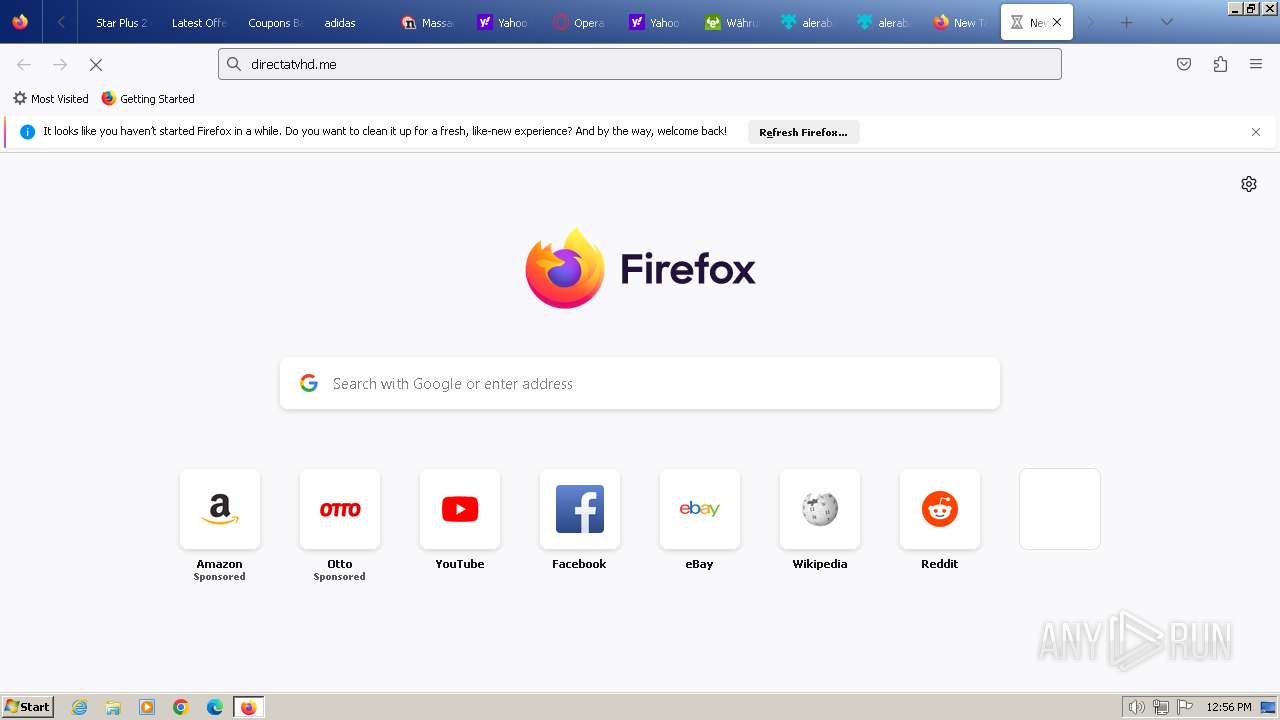This screenshot has height=720, width=1280.
Task: Open the Getting Started bookmark
Action: pyautogui.click(x=148, y=99)
